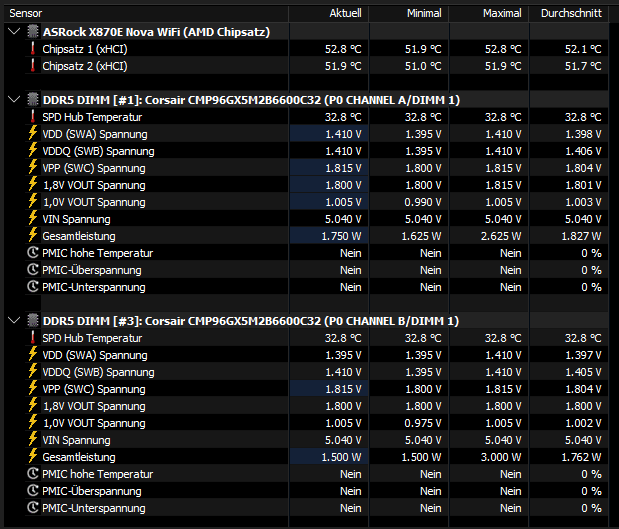This screenshot has height=529, width=619.
Task: Click the lightning icon of DIMM #3 VDDQ (SWB)
Action: (x=33, y=371)
